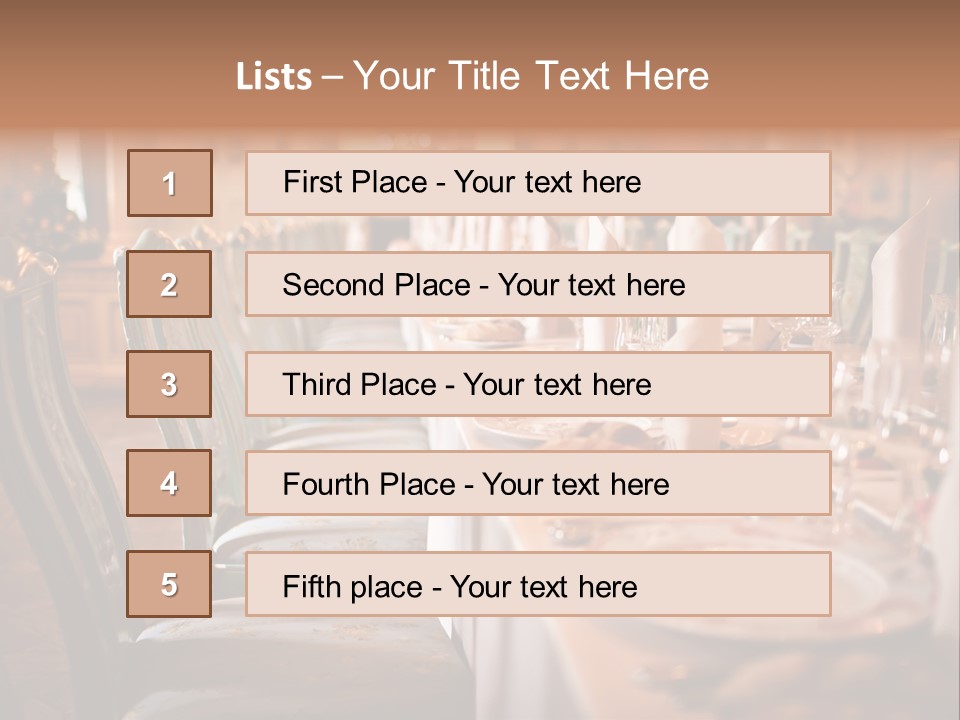960x720 pixels.
Task: Select the number 2 square
Action: point(170,284)
